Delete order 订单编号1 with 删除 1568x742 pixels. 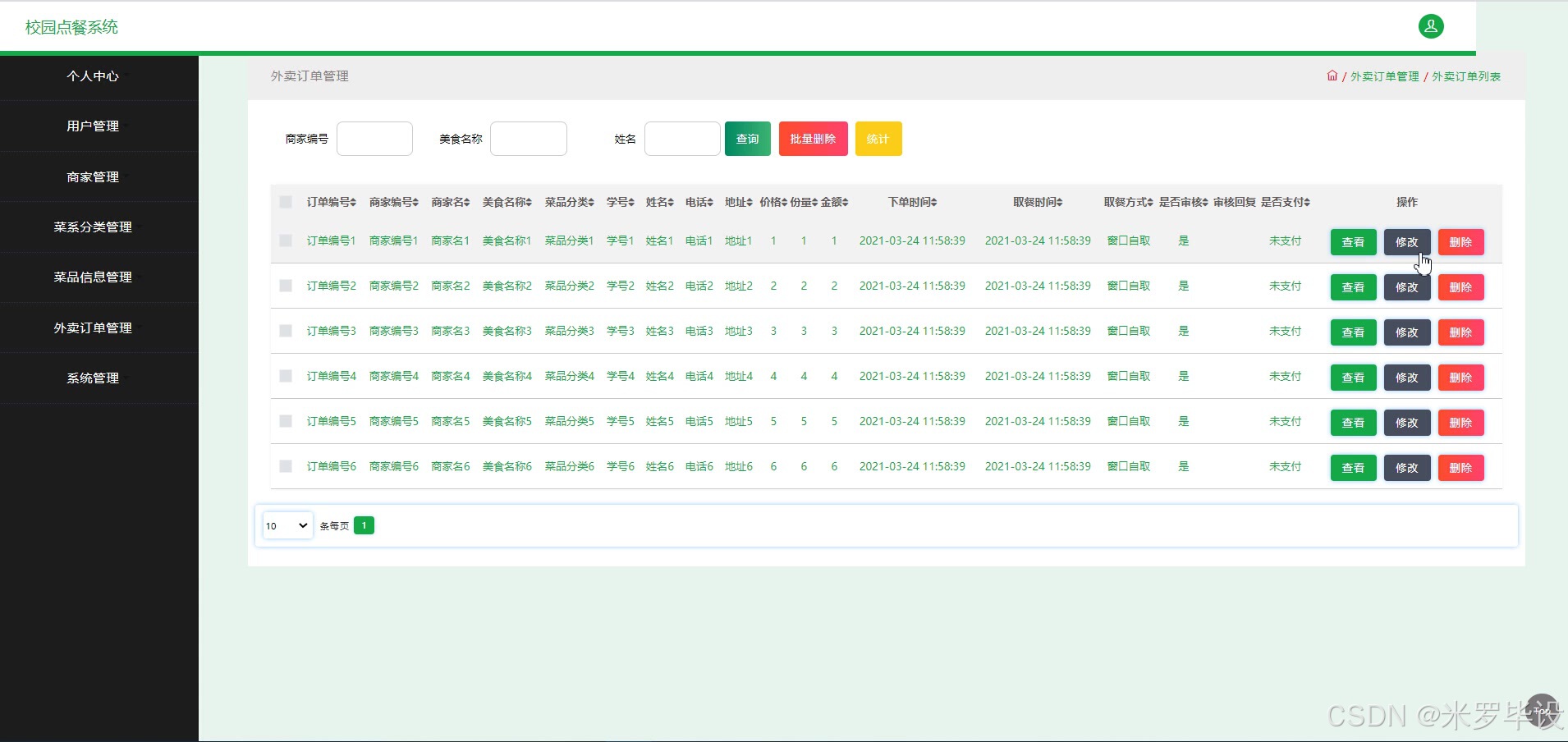click(x=1461, y=242)
